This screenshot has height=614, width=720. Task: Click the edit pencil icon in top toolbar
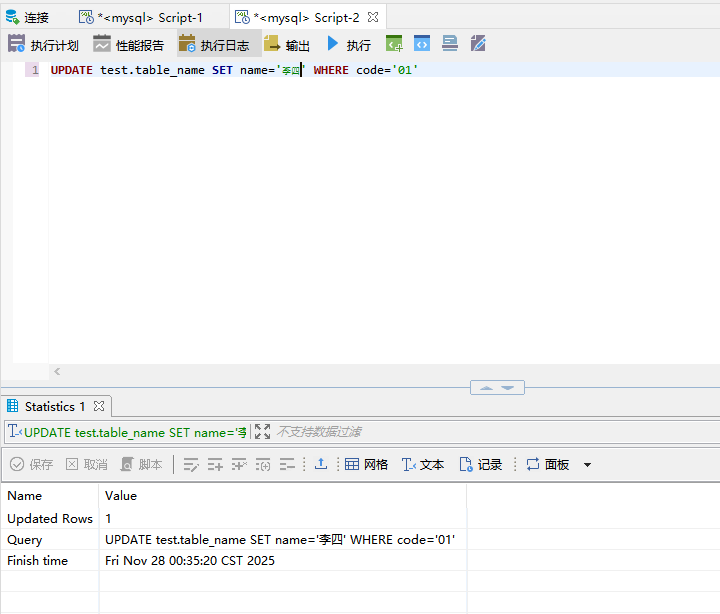pos(478,44)
